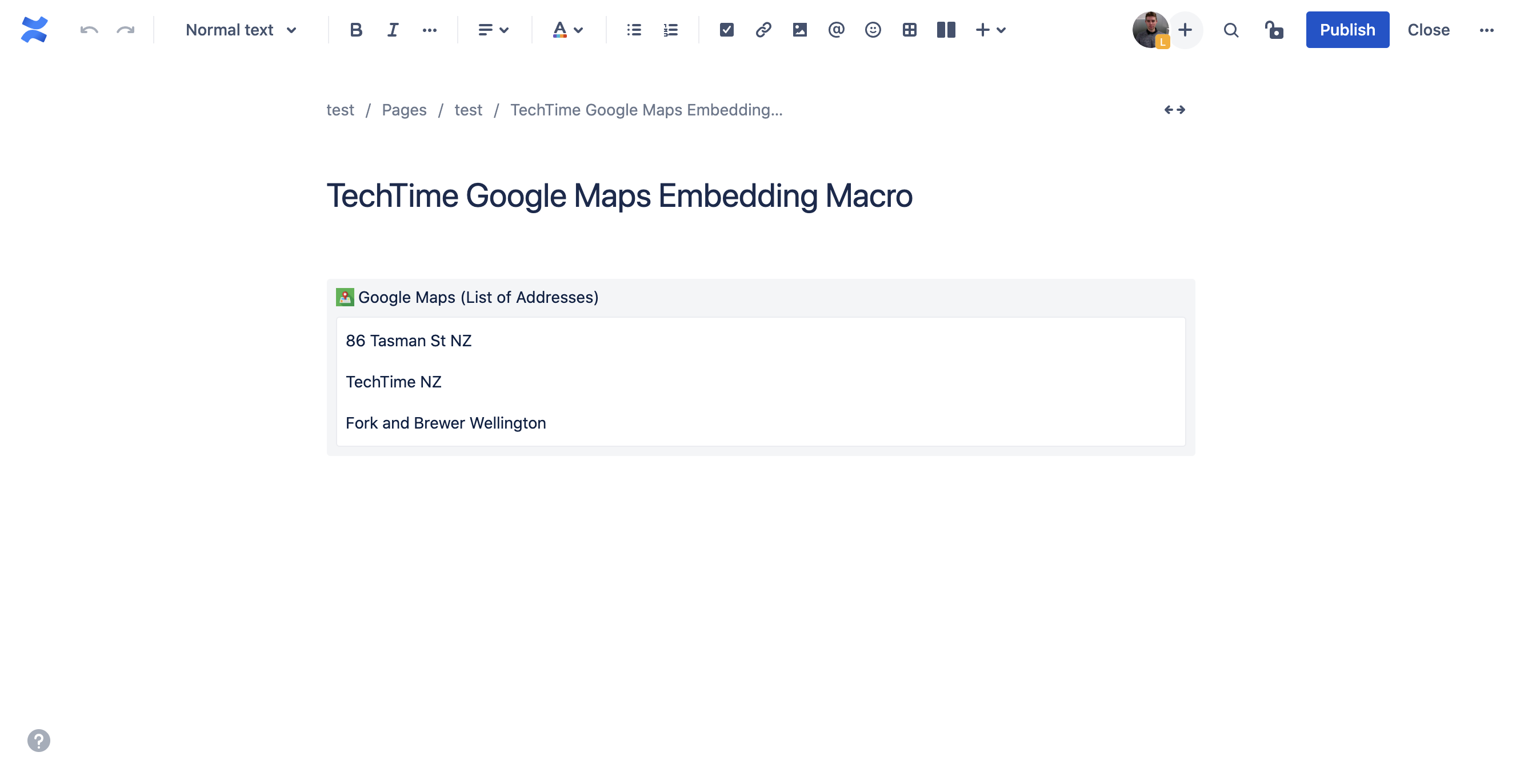The height and width of the screenshot is (784, 1528).
Task: Open the Normal text style dropdown
Action: [x=240, y=30]
